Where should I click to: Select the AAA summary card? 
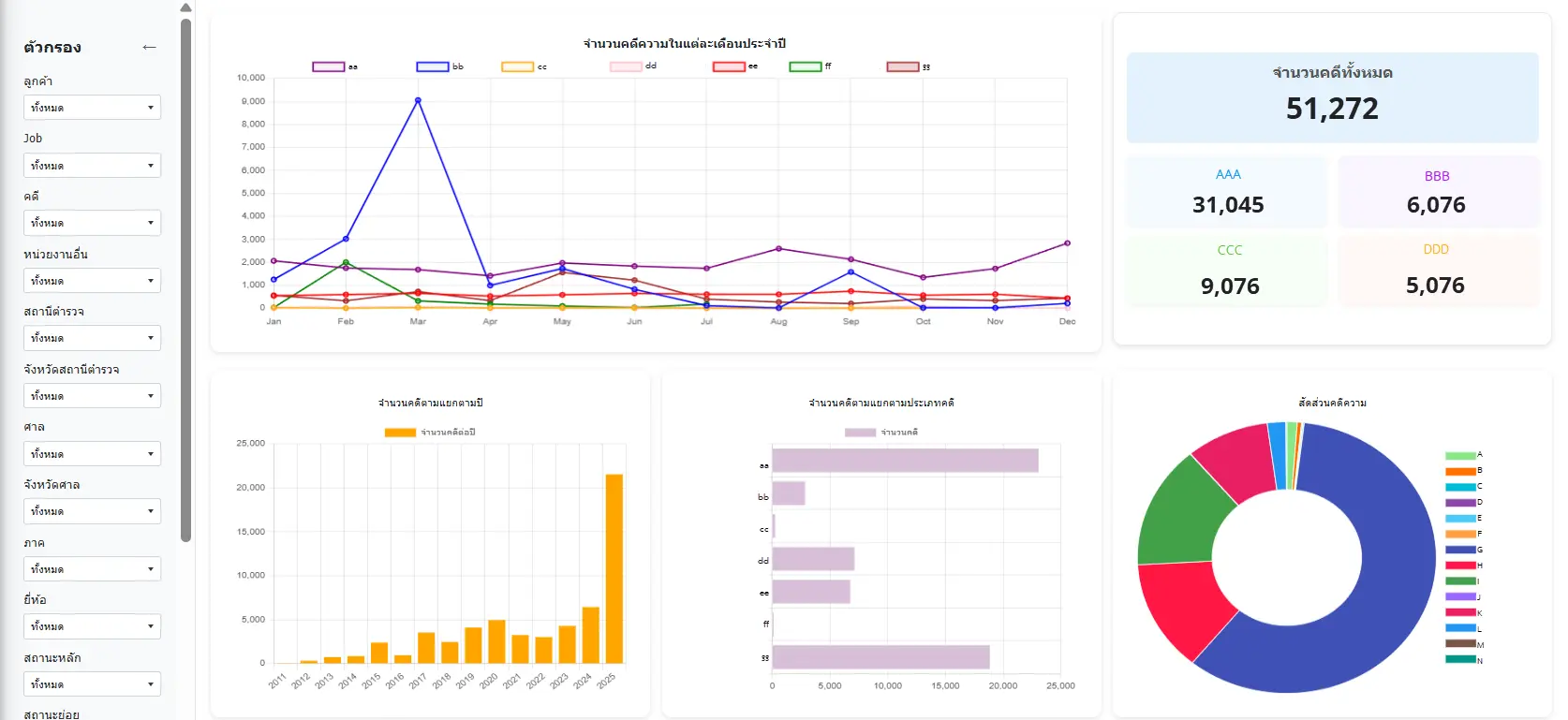pyautogui.click(x=1227, y=192)
